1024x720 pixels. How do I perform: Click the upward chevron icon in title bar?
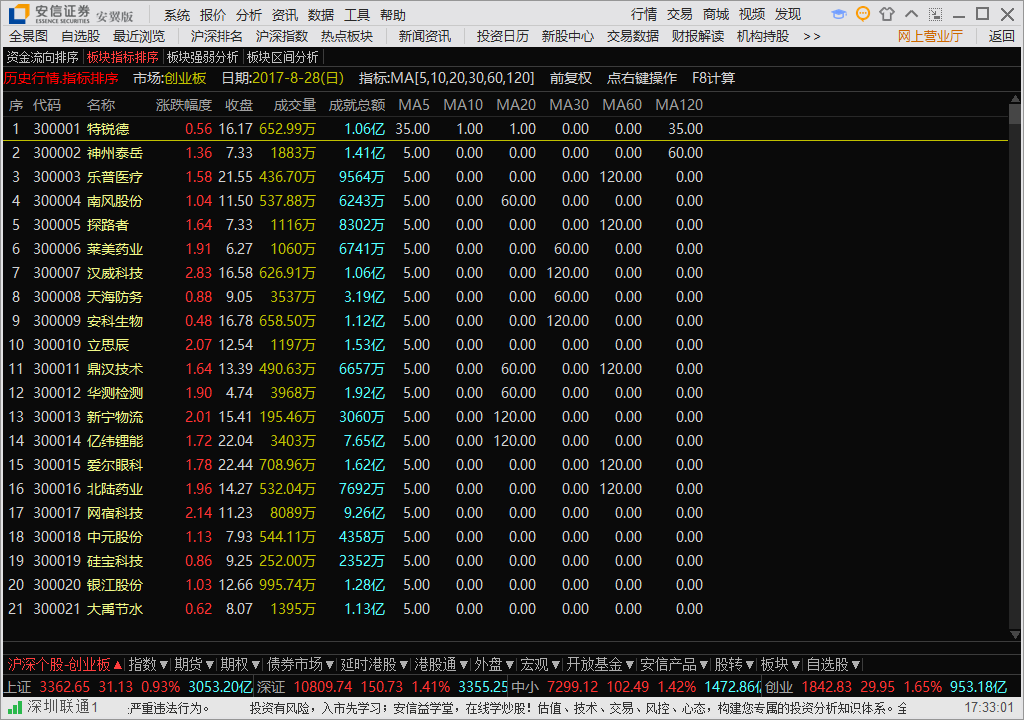pos(911,14)
